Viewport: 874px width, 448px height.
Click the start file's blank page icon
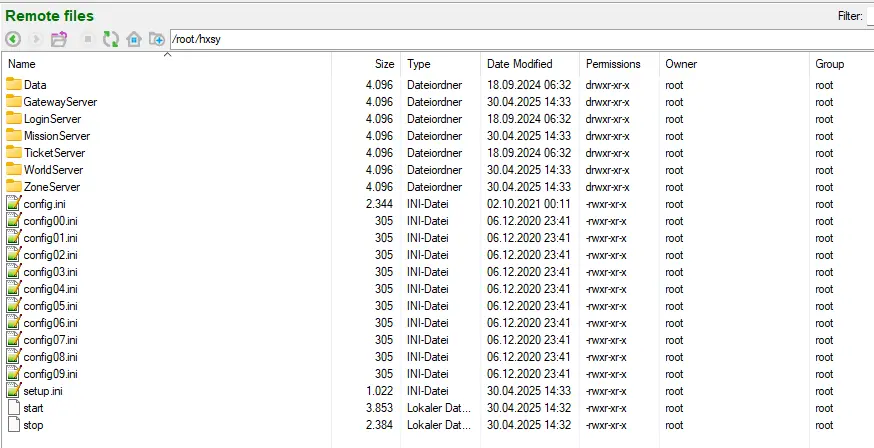point(14,408)
